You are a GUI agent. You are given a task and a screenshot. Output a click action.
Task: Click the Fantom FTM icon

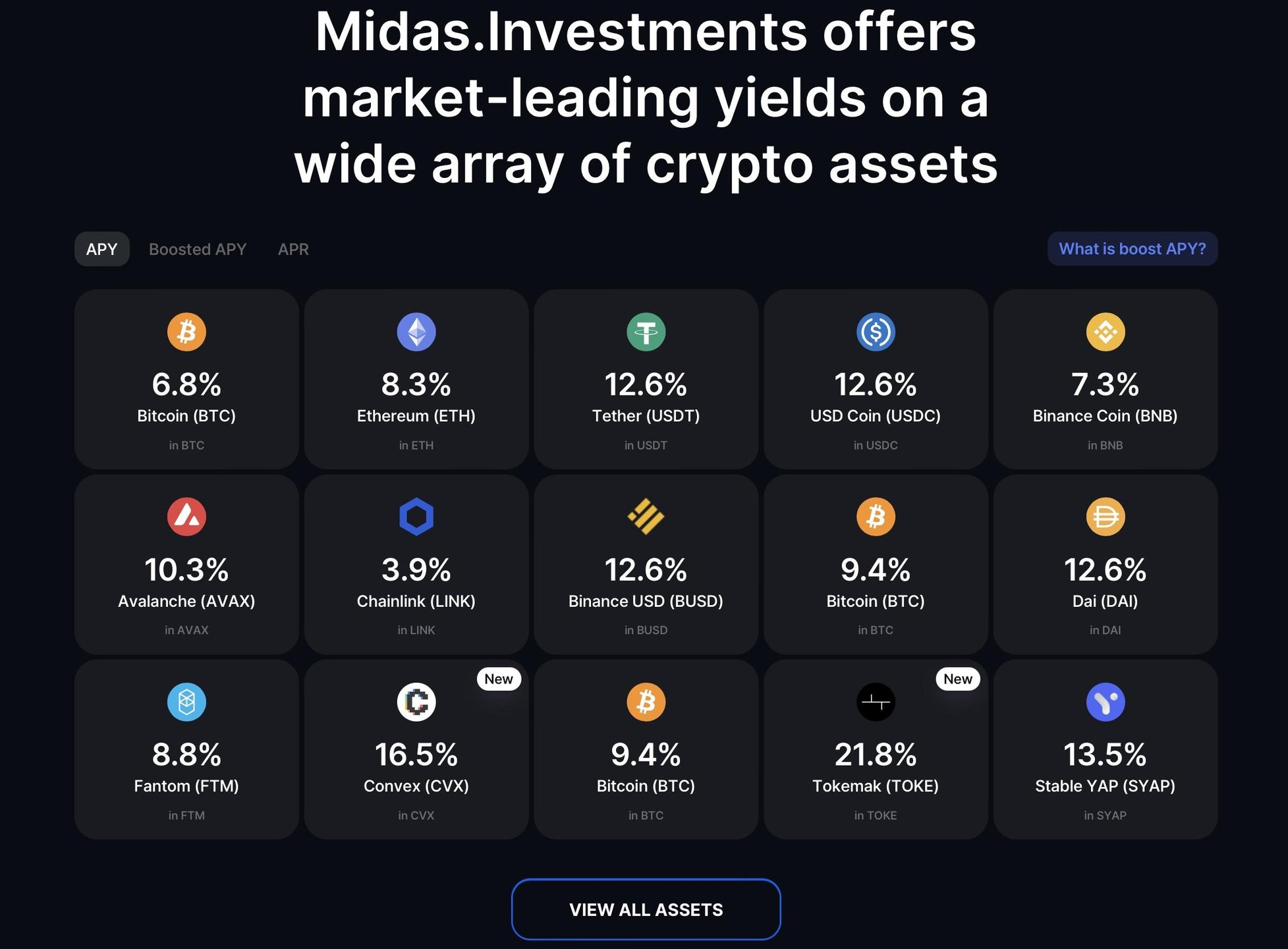tap(186, 701)
